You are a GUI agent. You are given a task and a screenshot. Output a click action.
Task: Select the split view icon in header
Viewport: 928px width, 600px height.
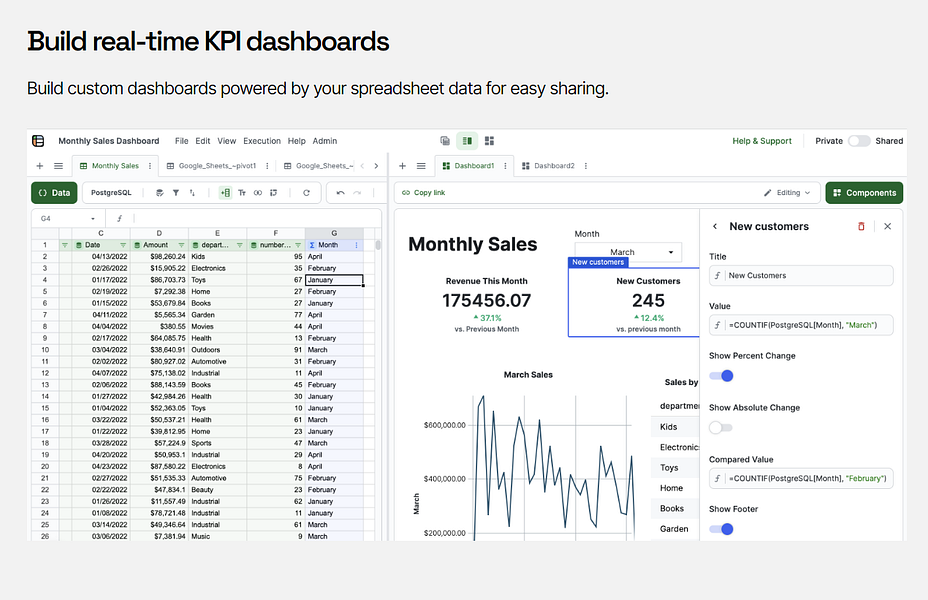point(467,141)
